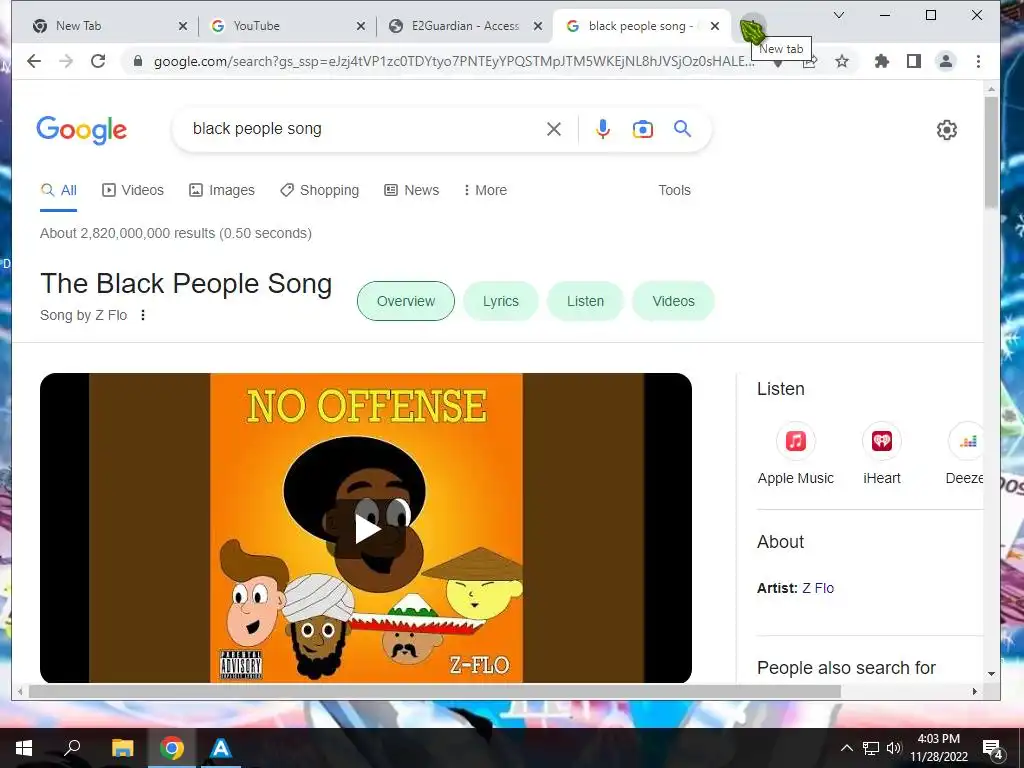Click the vertical scrollbar thumb

(991, 152)
